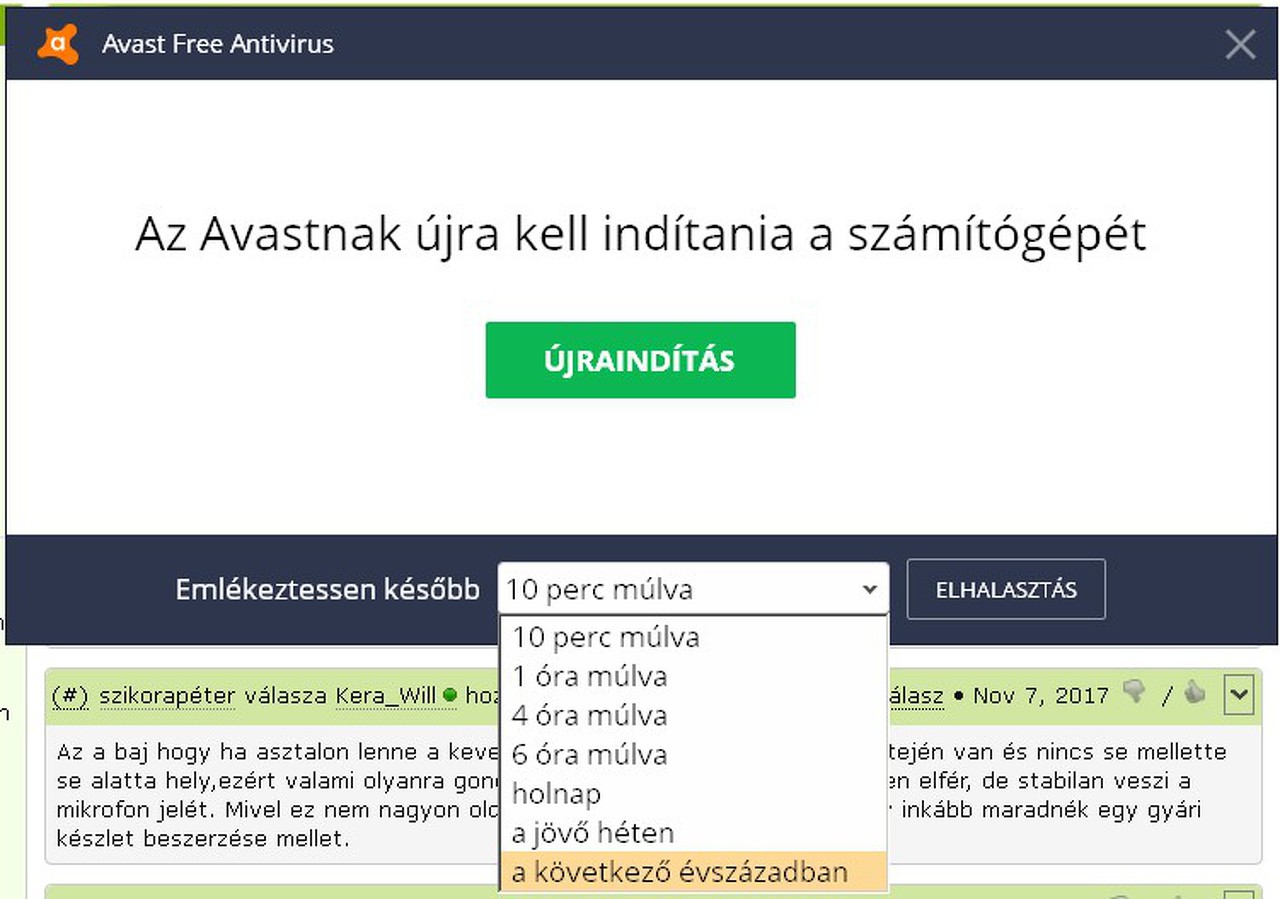Expand the options arrow on szikorapéter's post
The height and width of the screenshot is (899, 1280).
click(1238, 694)
